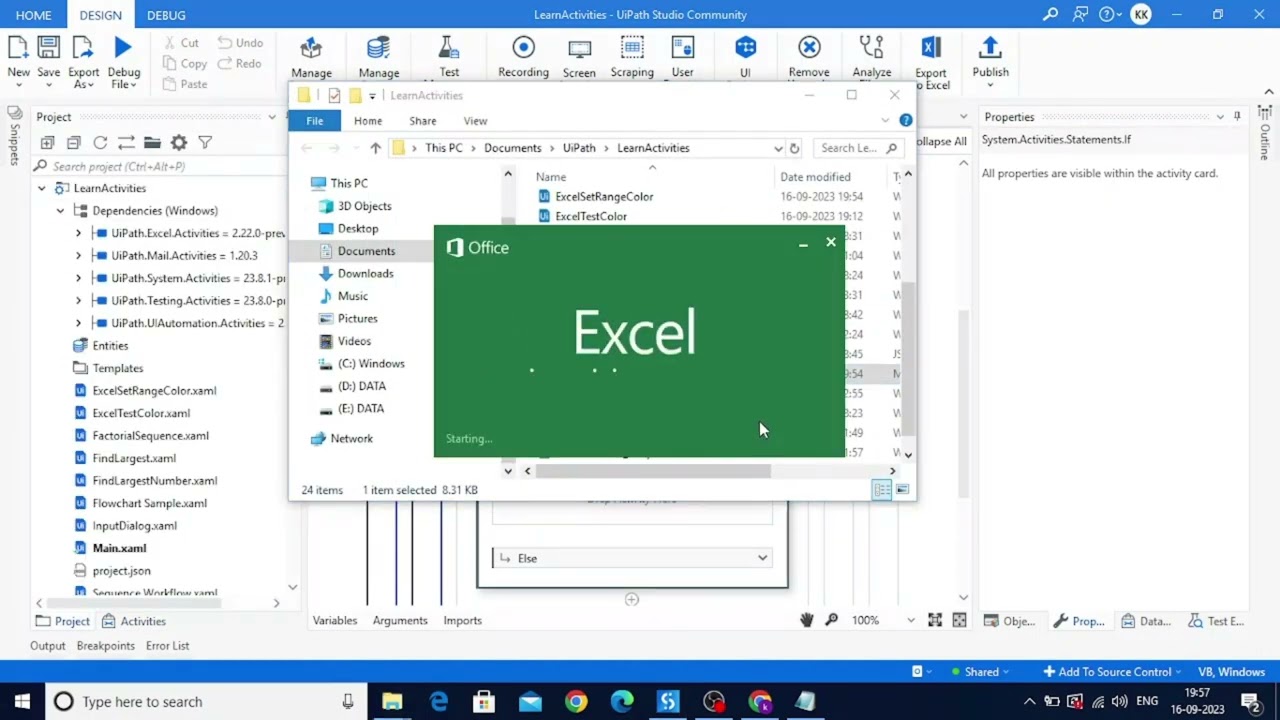This screenshot has width=1280, height=720.
Task: Click the Save icon in ribbon
Action: (x=48, y=47)
